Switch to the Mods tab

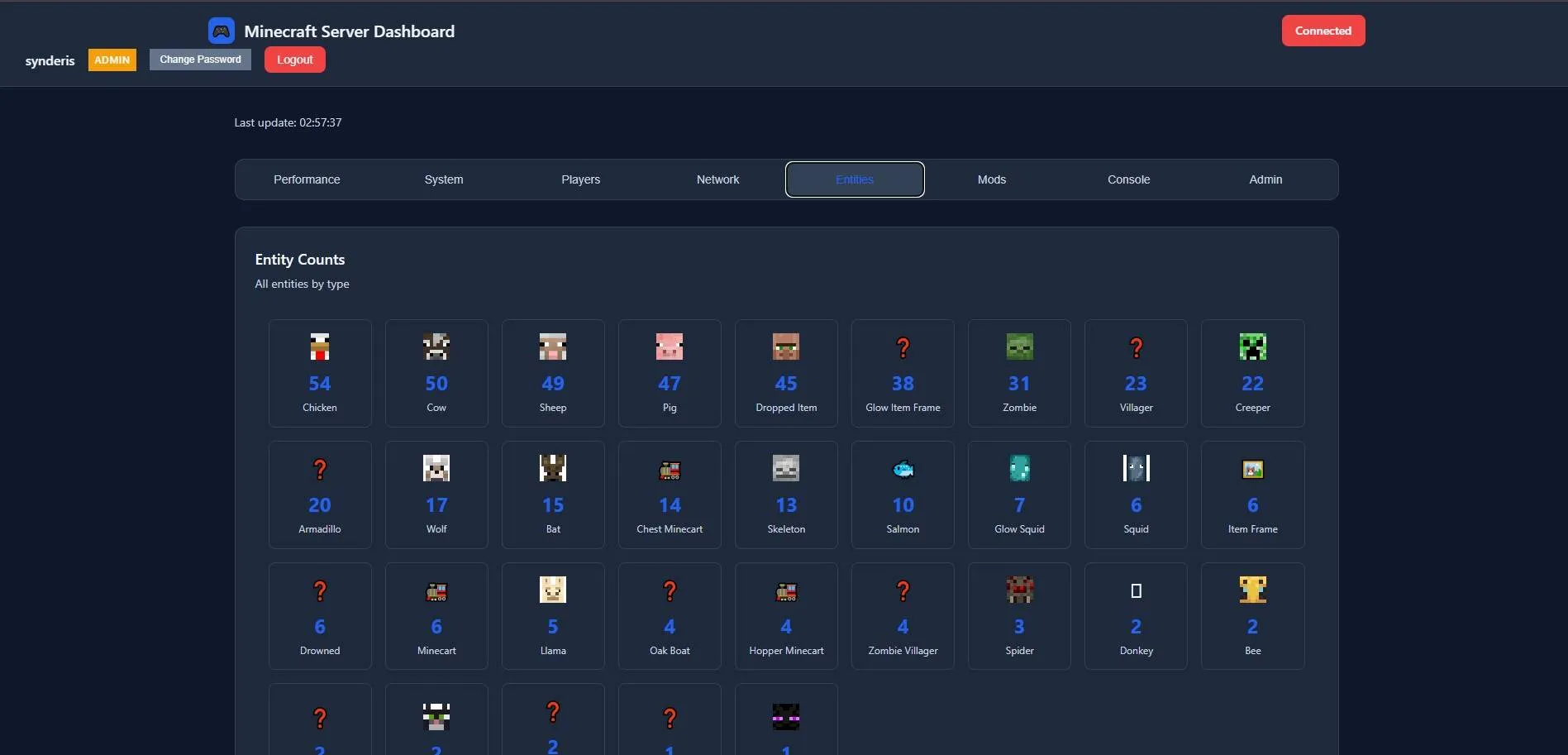click(x=992, y=179)
